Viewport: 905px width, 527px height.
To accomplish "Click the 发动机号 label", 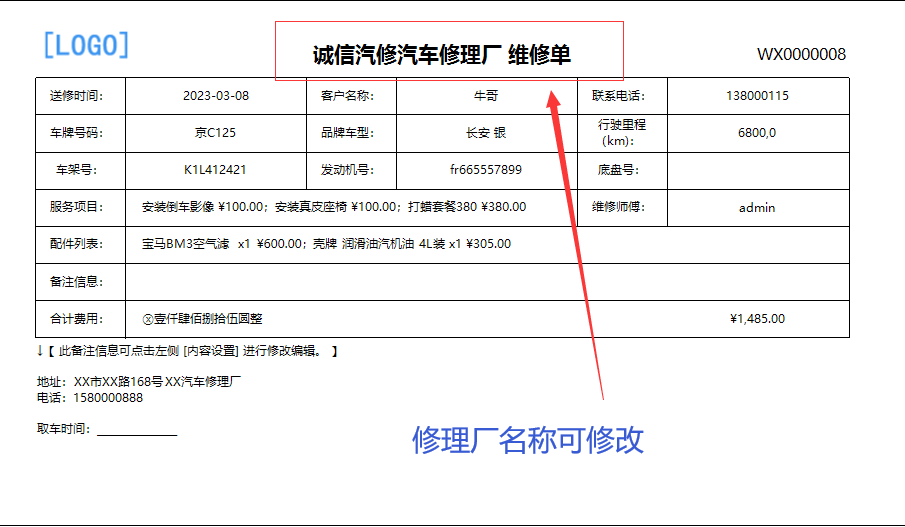I will (x=347, y=170).
